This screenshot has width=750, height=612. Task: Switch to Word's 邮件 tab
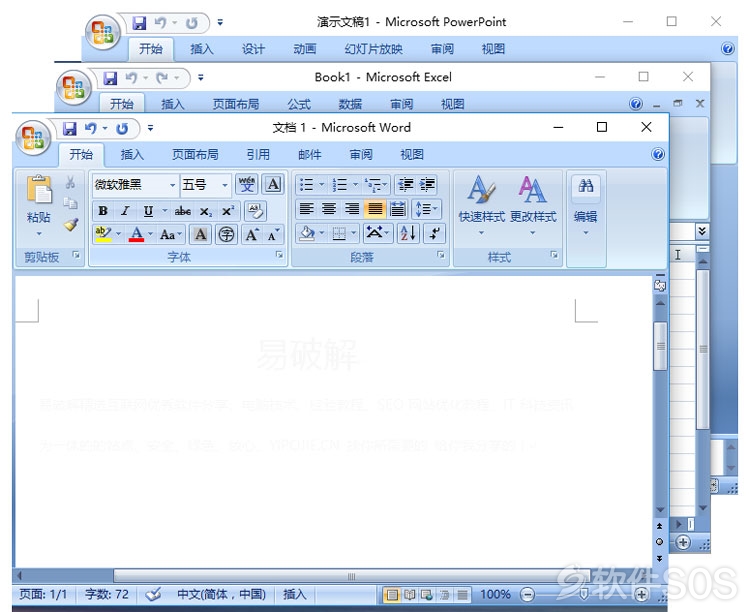tap(309, 155)
